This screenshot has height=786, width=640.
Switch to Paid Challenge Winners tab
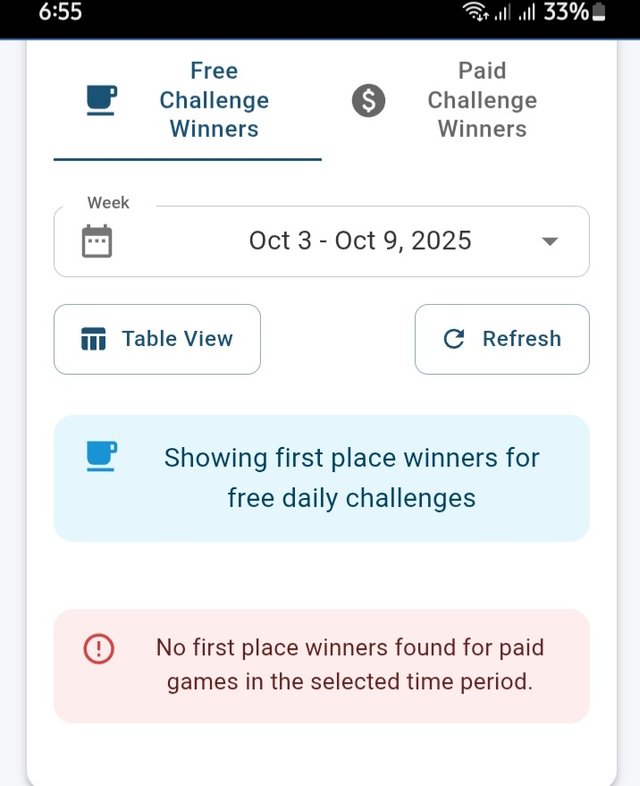pyautogui.click(x=482, y=100)
